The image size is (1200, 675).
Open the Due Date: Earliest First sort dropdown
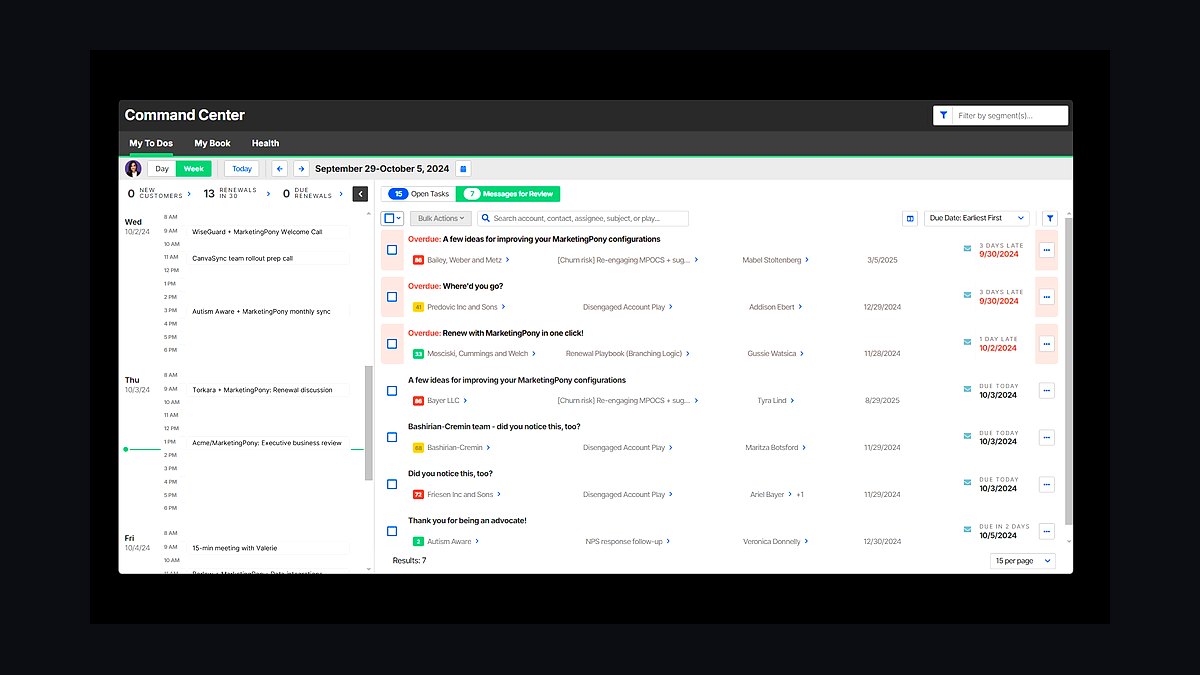(977, 218)
